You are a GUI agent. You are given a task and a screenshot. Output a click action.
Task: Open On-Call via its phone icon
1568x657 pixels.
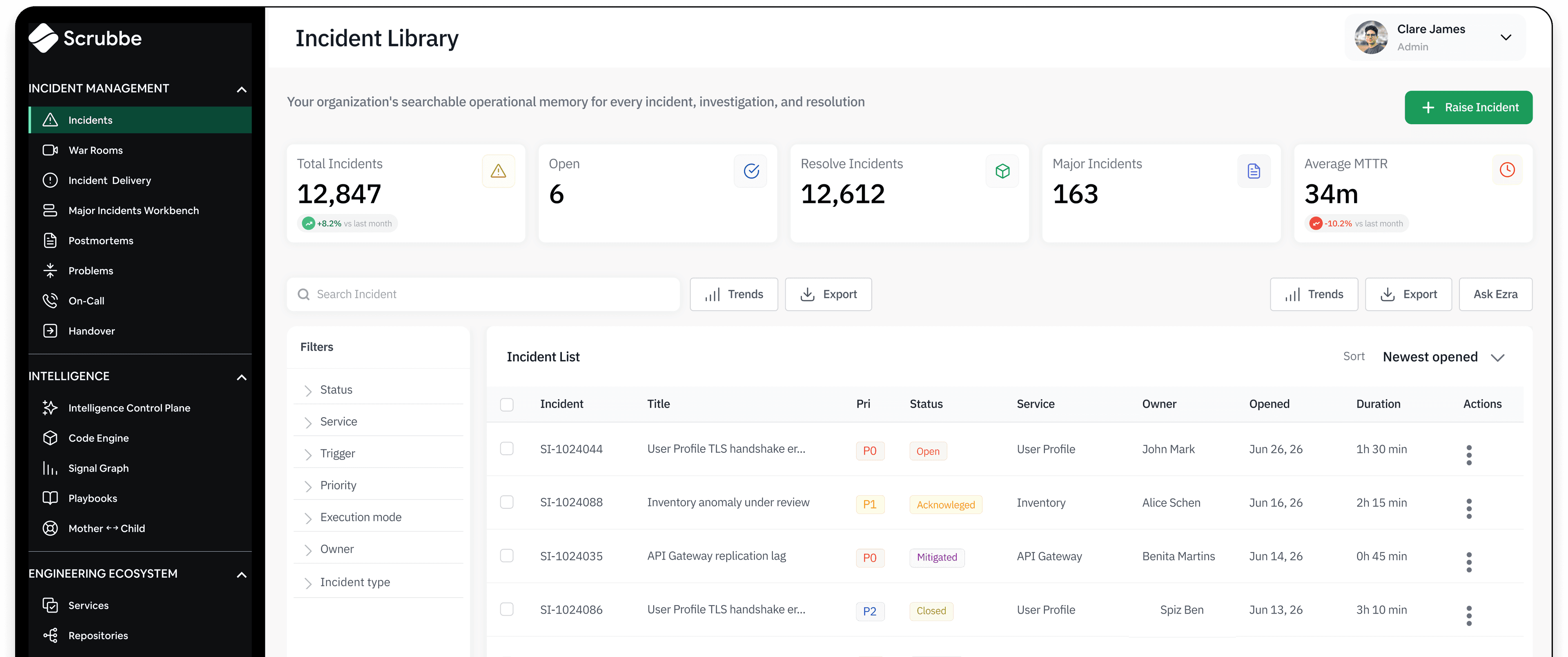[x=51, y=301]
